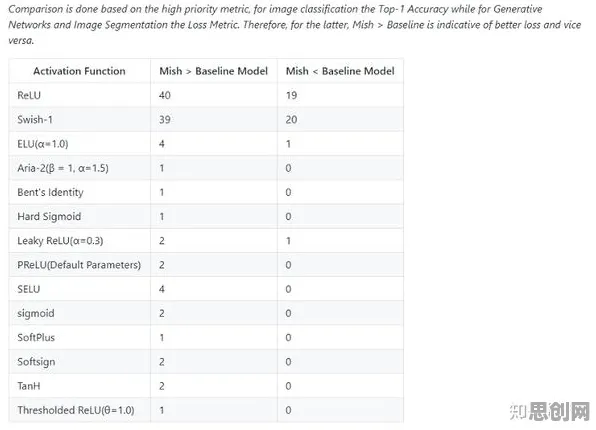Click the sigmoid row label
This screenshot has height=430, width=596.
(36, 314)
